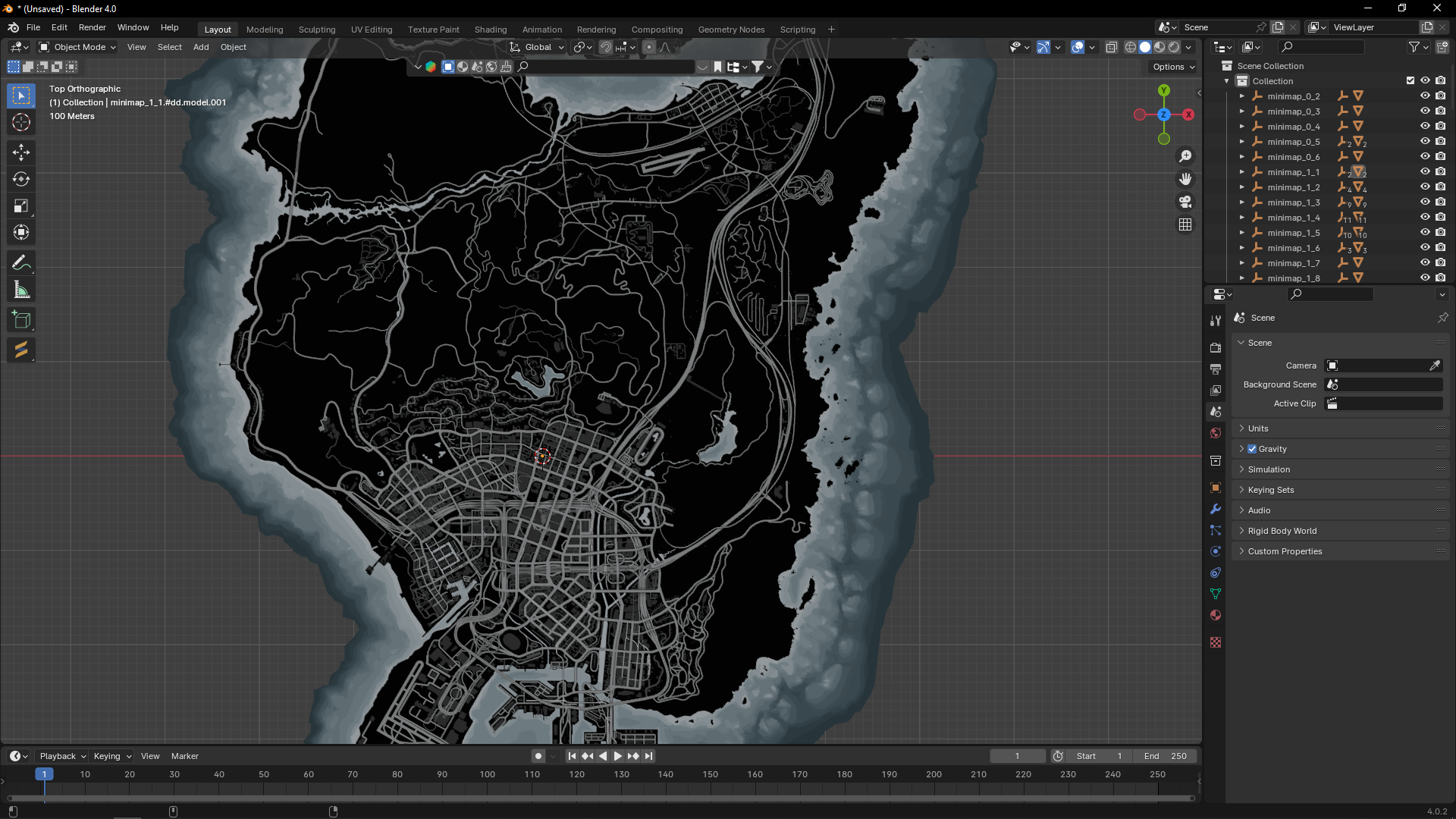Viewport: 1456px width, 819px height.
Task: Click the viewport zoom magnifier gizmo
Action: 1185,156
